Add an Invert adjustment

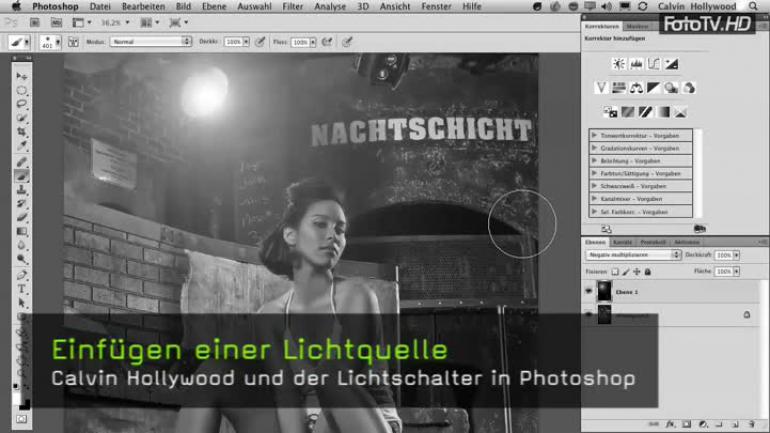610,112
